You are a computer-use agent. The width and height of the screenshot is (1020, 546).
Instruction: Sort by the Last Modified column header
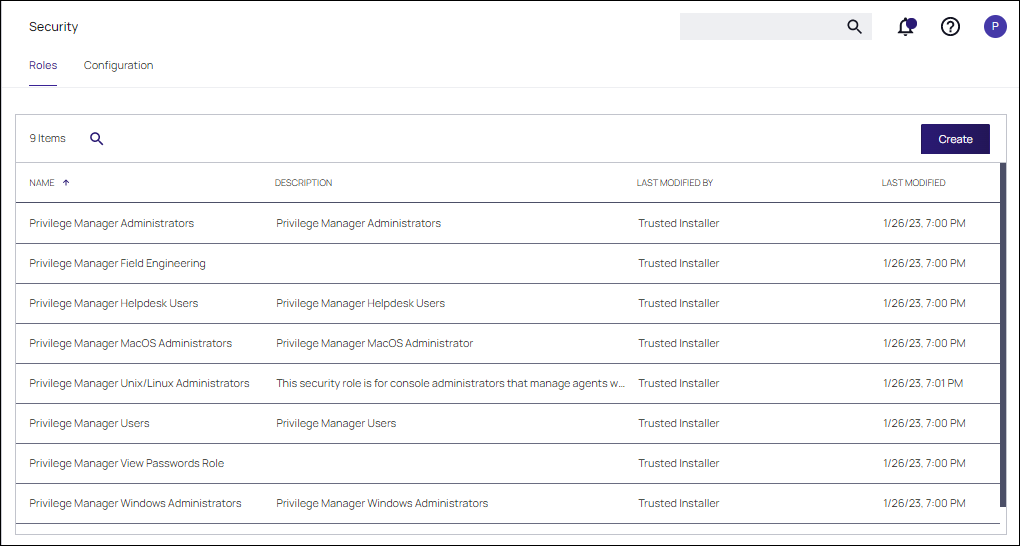click(x=913, y=183)
